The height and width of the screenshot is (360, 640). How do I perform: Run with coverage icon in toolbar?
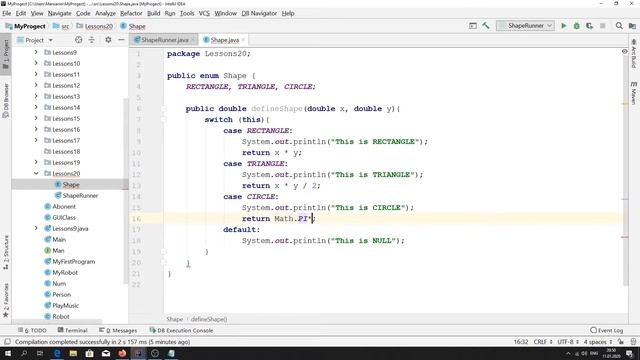coord(589,26)
